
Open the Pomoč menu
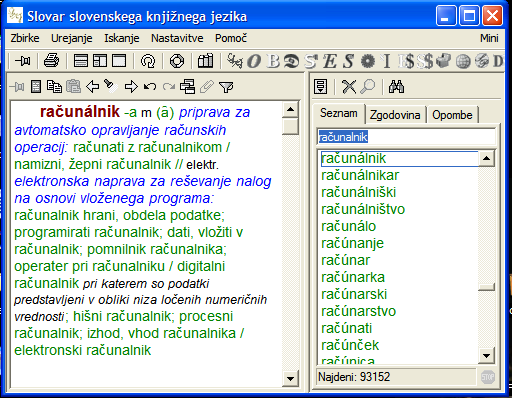(231, 38)
